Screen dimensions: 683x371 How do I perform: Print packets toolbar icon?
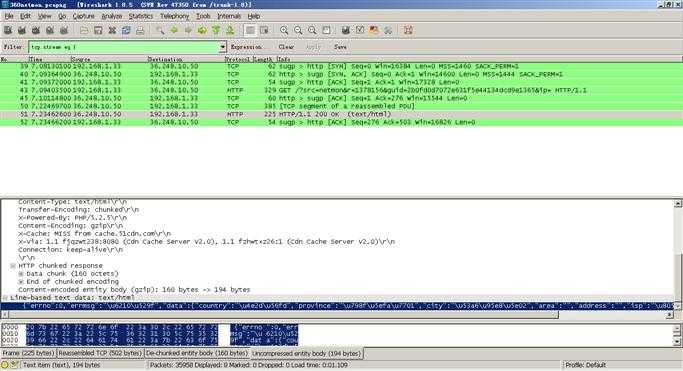[x=140, y=30]
